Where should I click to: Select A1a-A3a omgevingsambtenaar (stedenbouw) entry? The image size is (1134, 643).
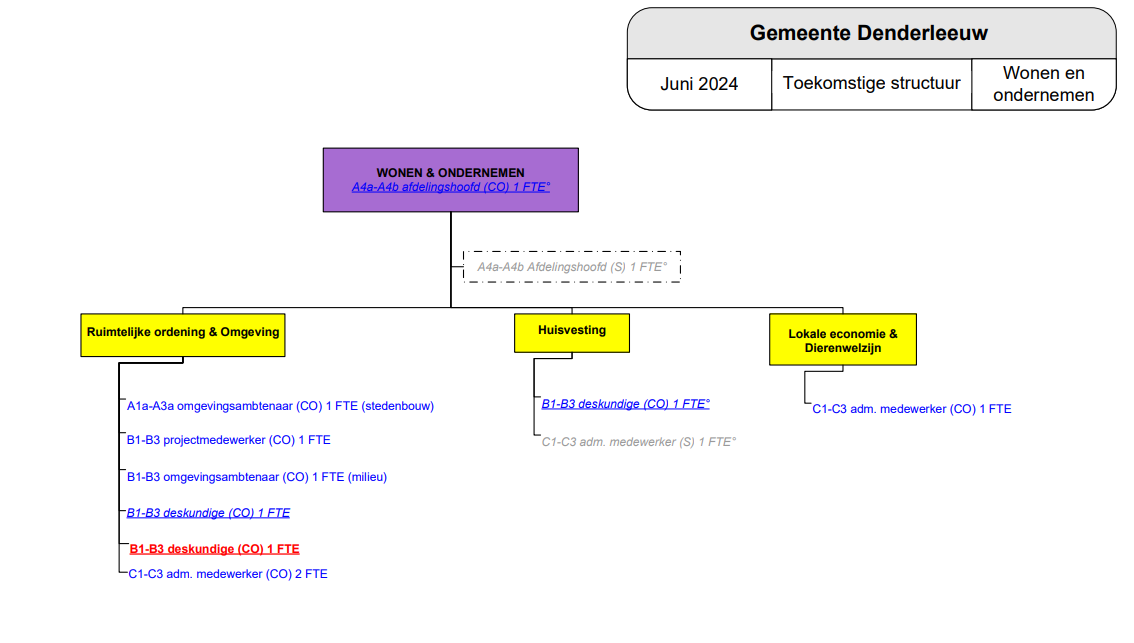pyautogui.click(x=280, y=406)
